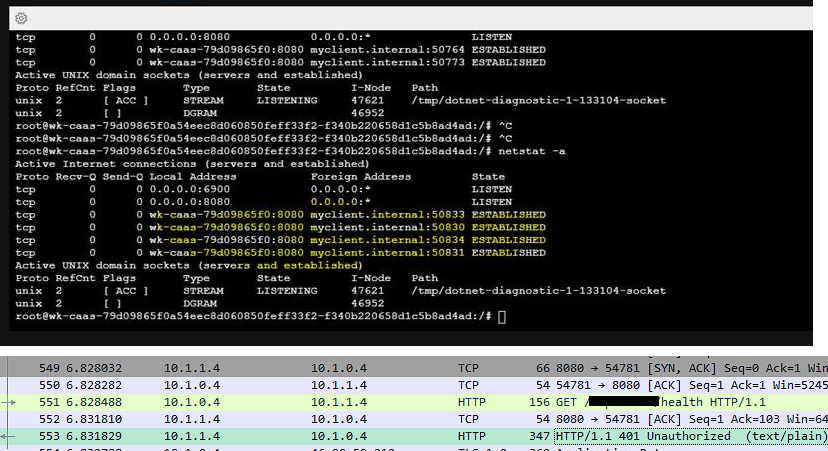The width and height of the screenshot is (828, 451).
Task: Click the 'netstat -a' command text
Action: coord(532,151)
